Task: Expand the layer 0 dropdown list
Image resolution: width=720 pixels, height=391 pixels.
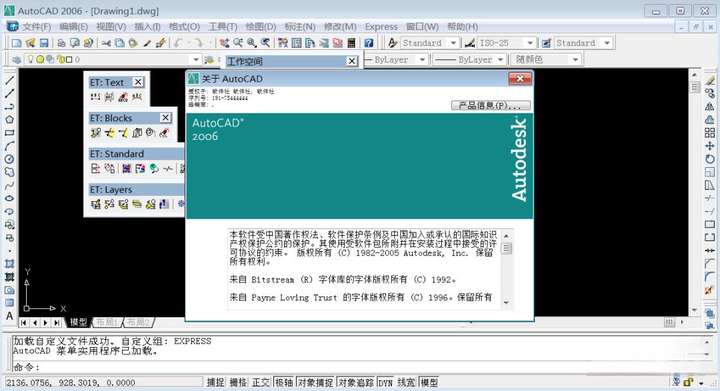Action: (196, 60)
